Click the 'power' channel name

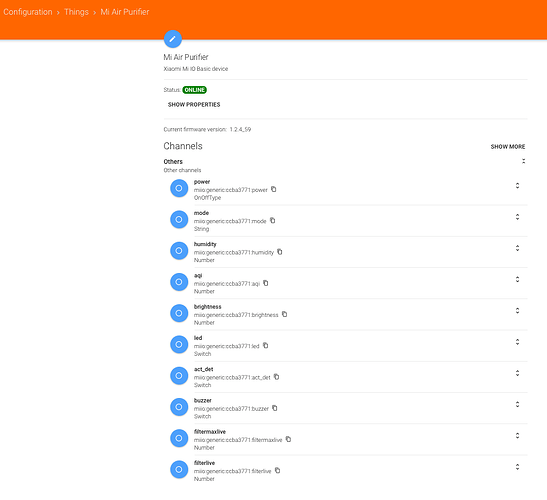coord(202,182)
